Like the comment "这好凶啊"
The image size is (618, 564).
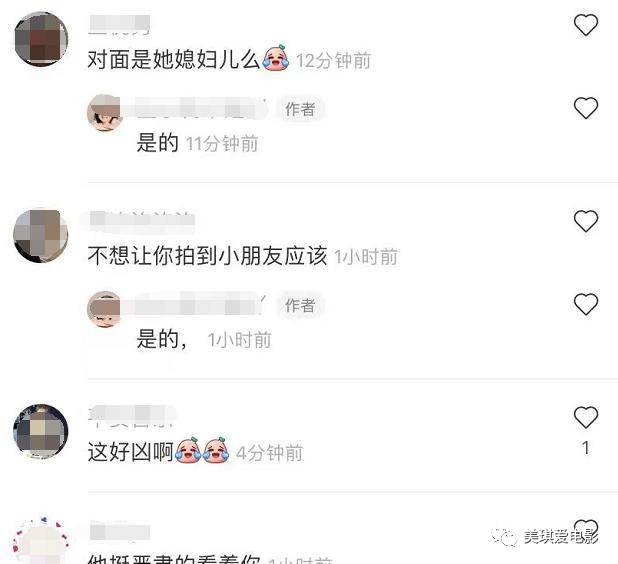point(586,417)
